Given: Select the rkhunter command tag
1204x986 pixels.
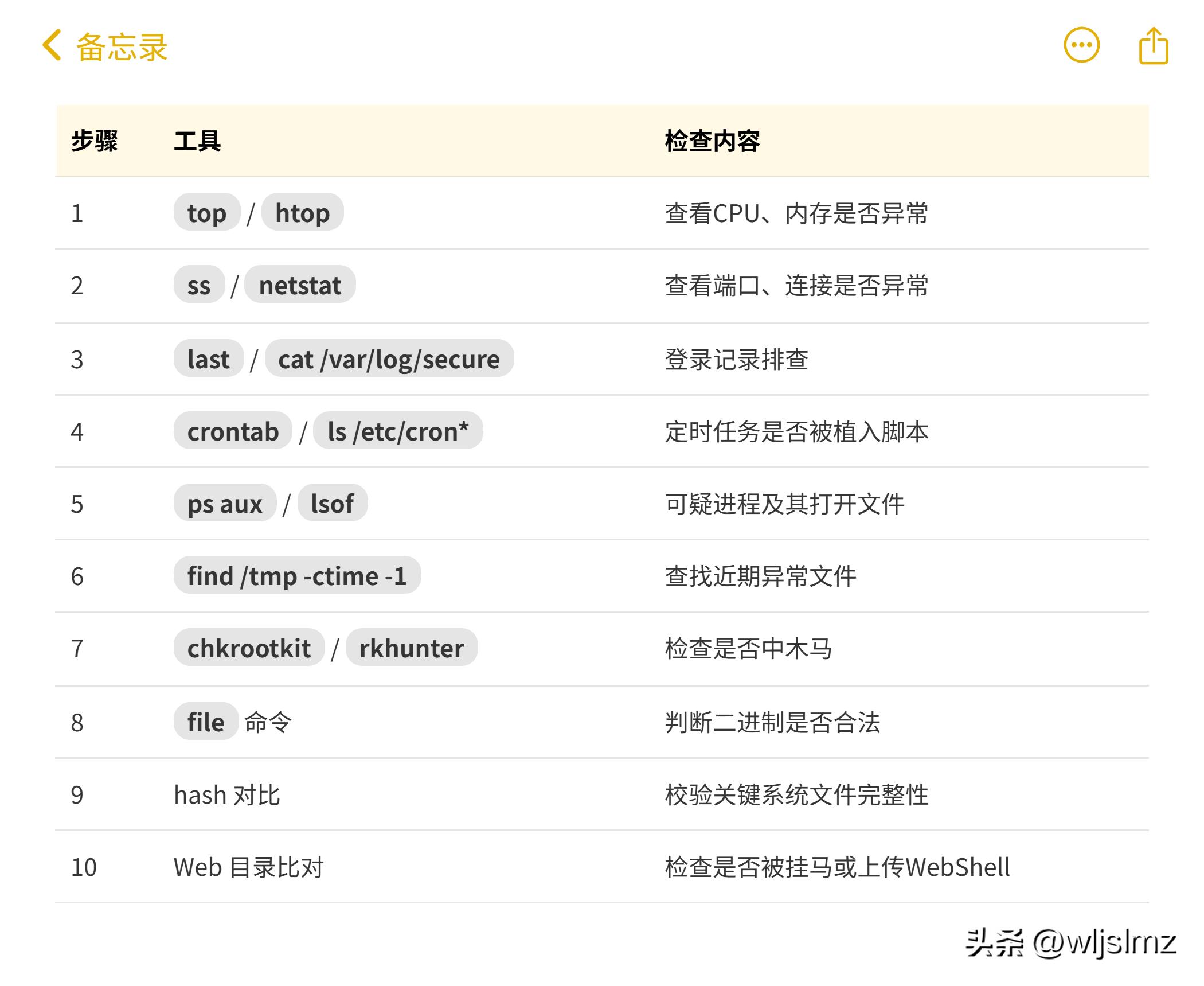Looking at the screenshot, I should 412,649.
